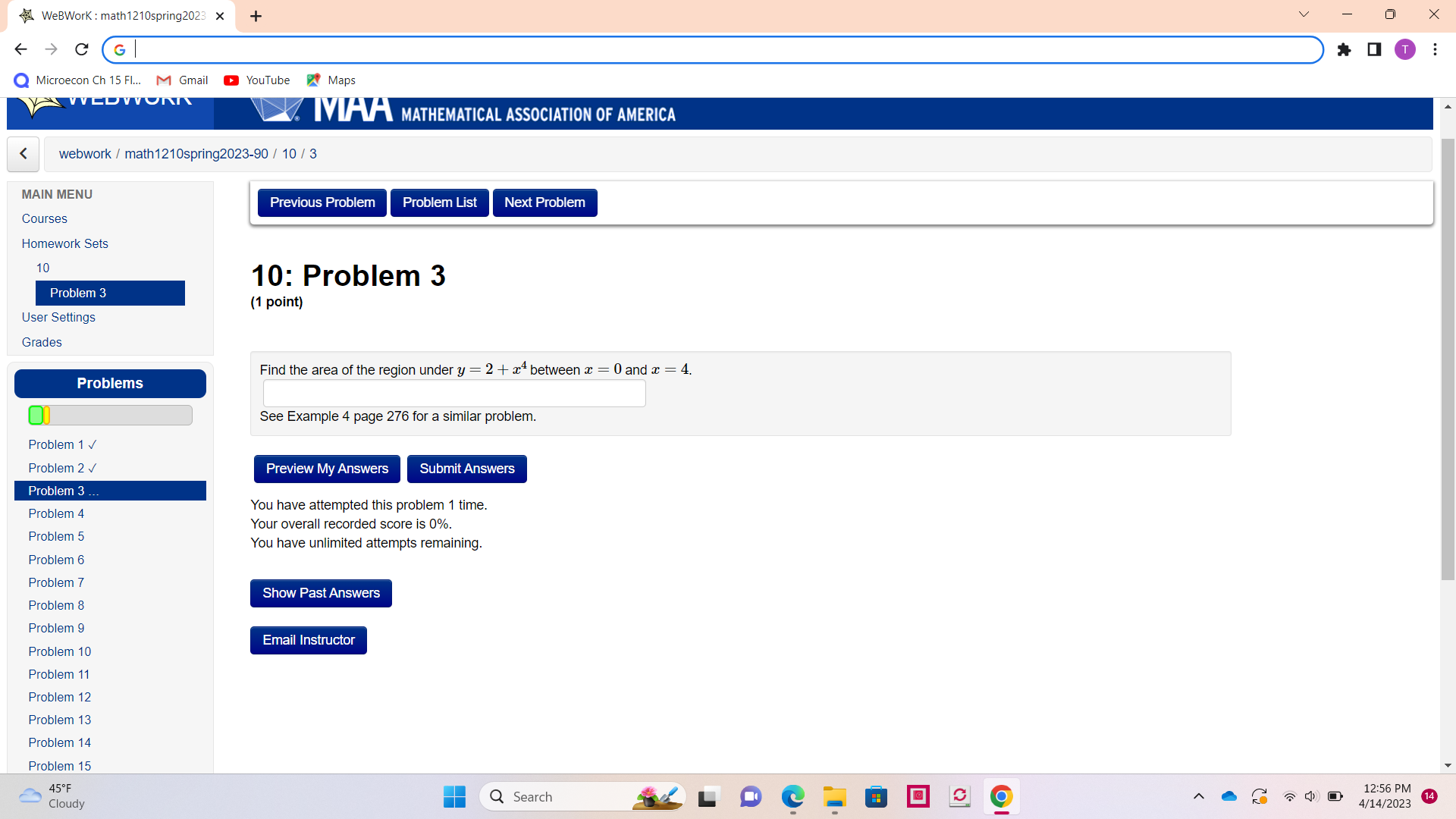
Task: Open User Settings from the Main Menu
Action: pos(58,317)
